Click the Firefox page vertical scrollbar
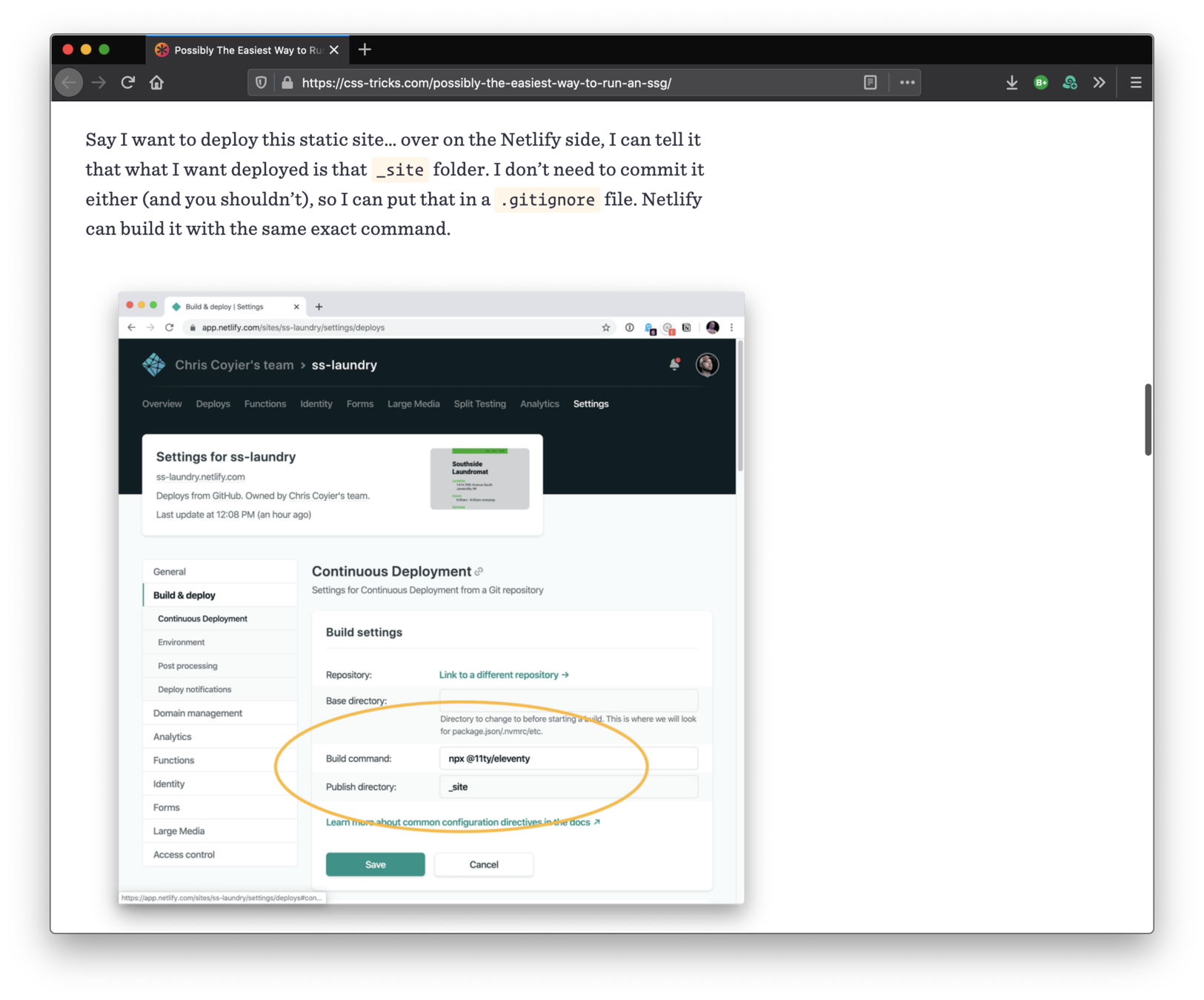 point(1148,419)
